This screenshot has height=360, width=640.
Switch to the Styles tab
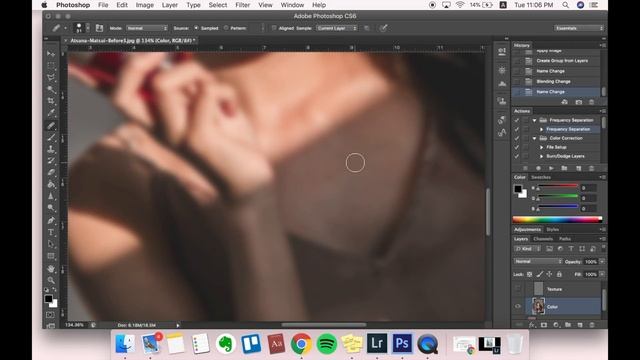pos(553,229)
